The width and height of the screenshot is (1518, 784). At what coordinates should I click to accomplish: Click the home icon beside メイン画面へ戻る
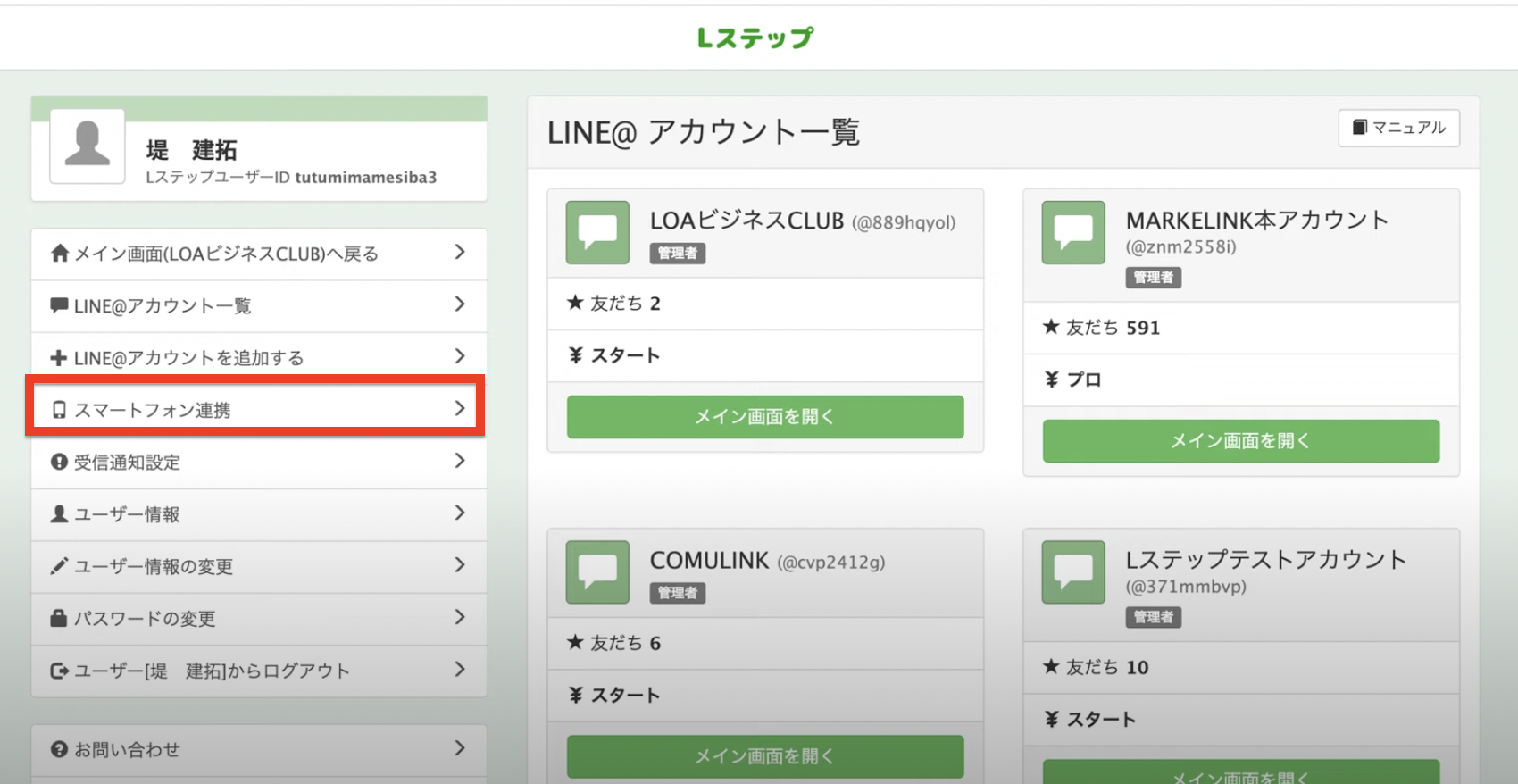(x=60, y=254)
